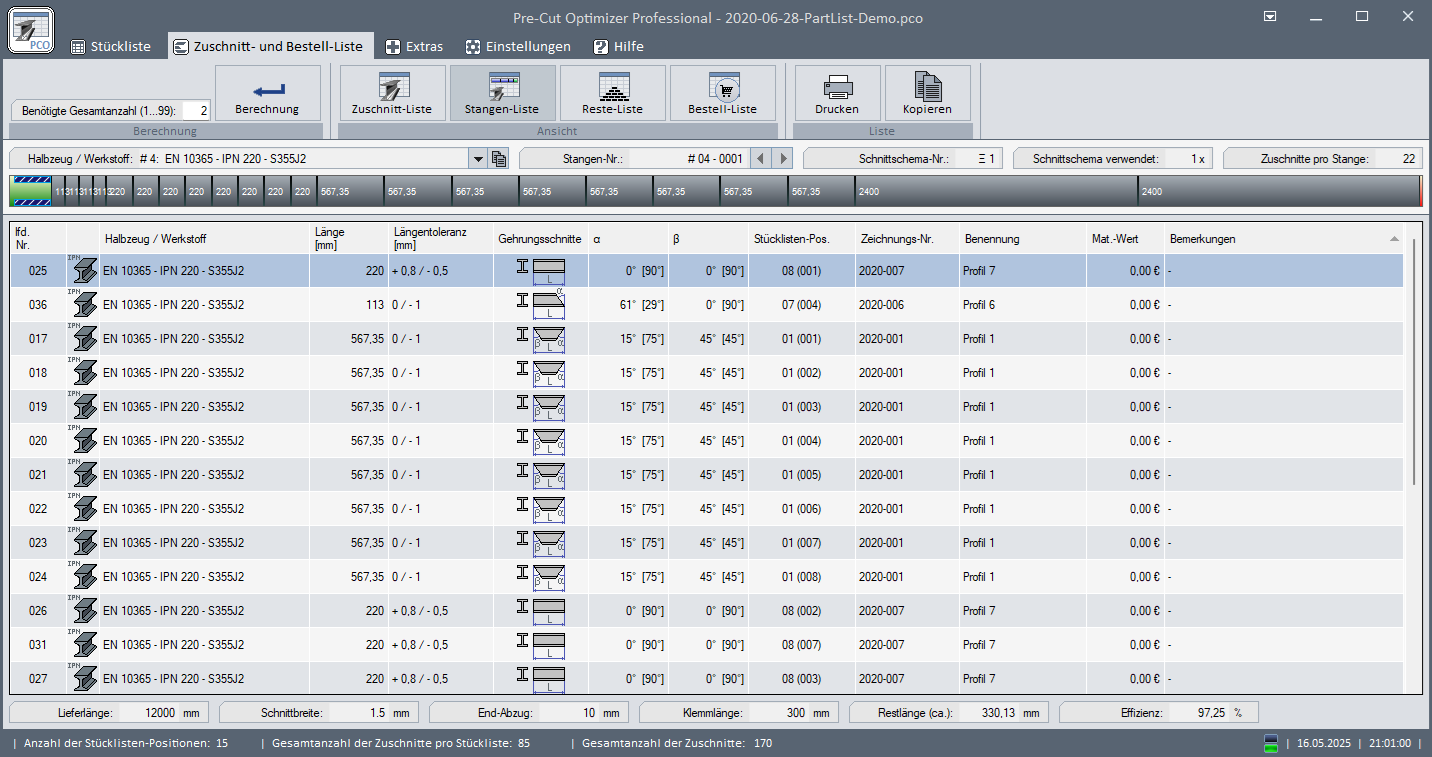Viewport: 1432px width, 757px height.
Task: Click the copy icon beside material dropdown
Action: tap(500, 159)
